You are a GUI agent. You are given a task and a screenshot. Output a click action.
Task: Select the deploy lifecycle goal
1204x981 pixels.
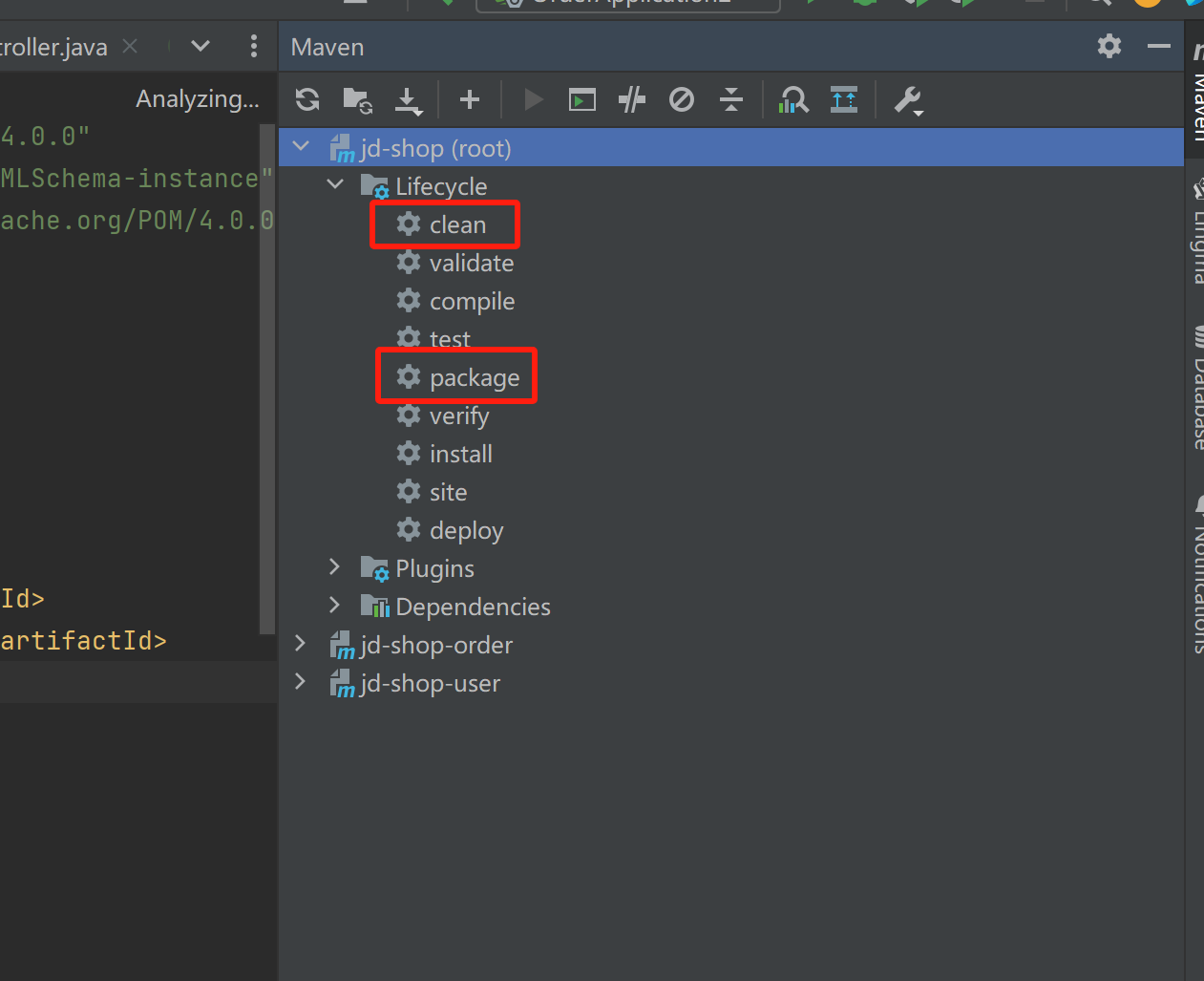tap(450, 530)
